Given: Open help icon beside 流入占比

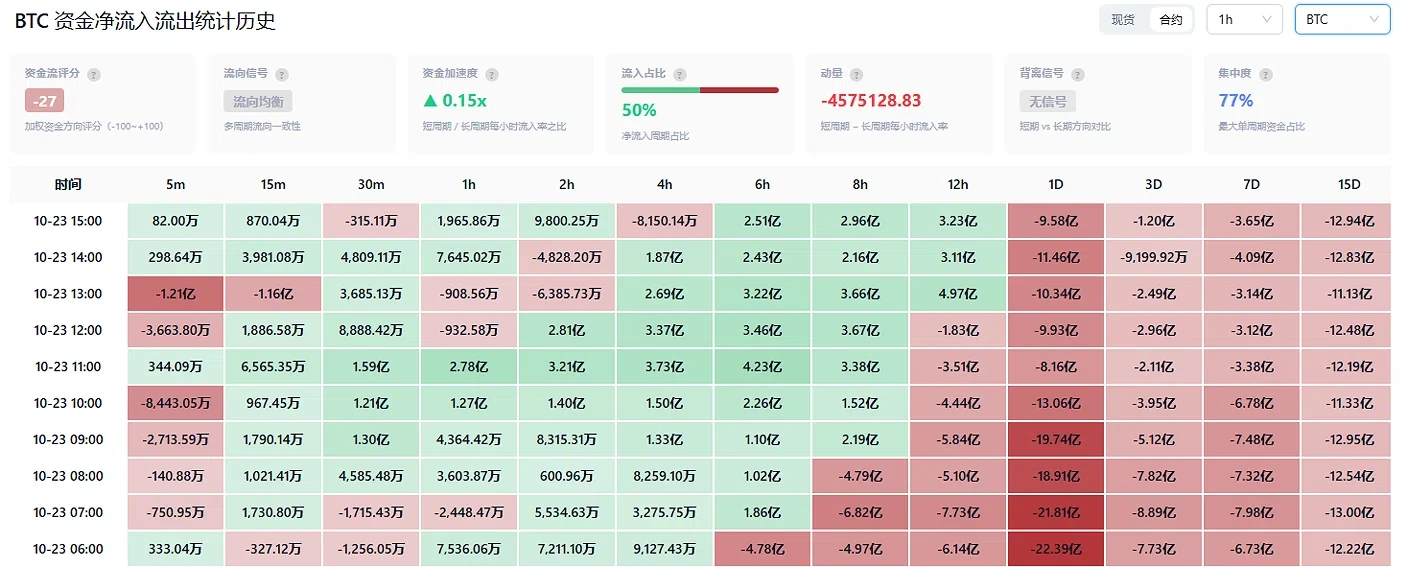Looking at the screenshot, I should click(x=680, y=74).
